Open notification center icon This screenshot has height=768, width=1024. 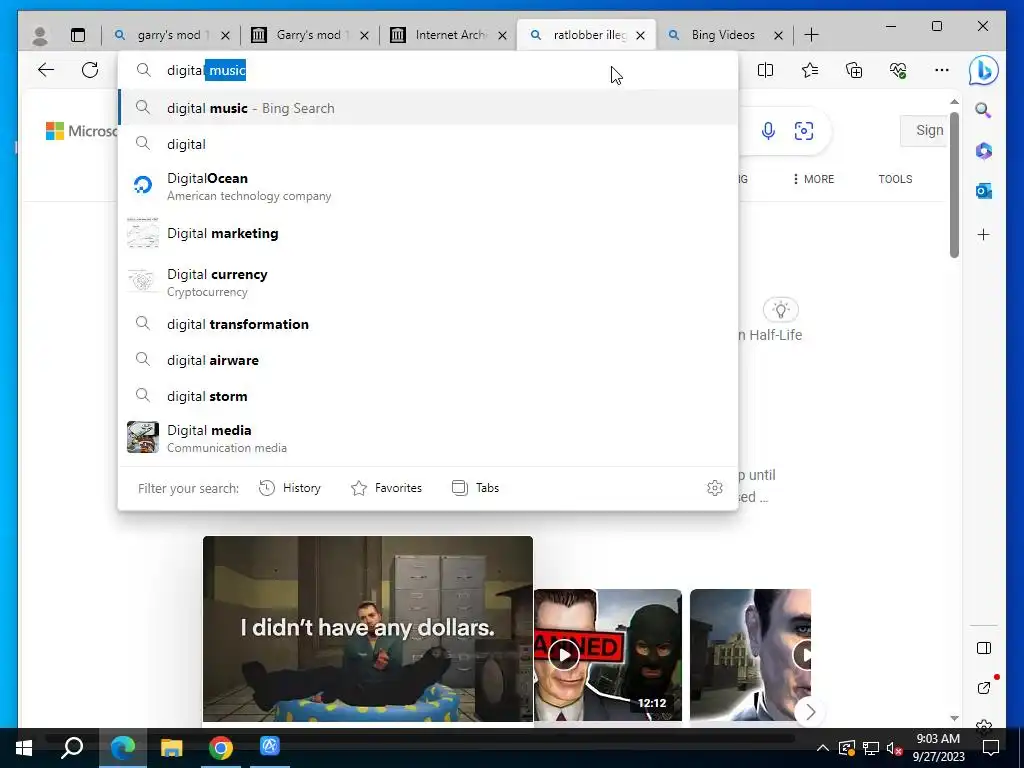pos(991,748)
